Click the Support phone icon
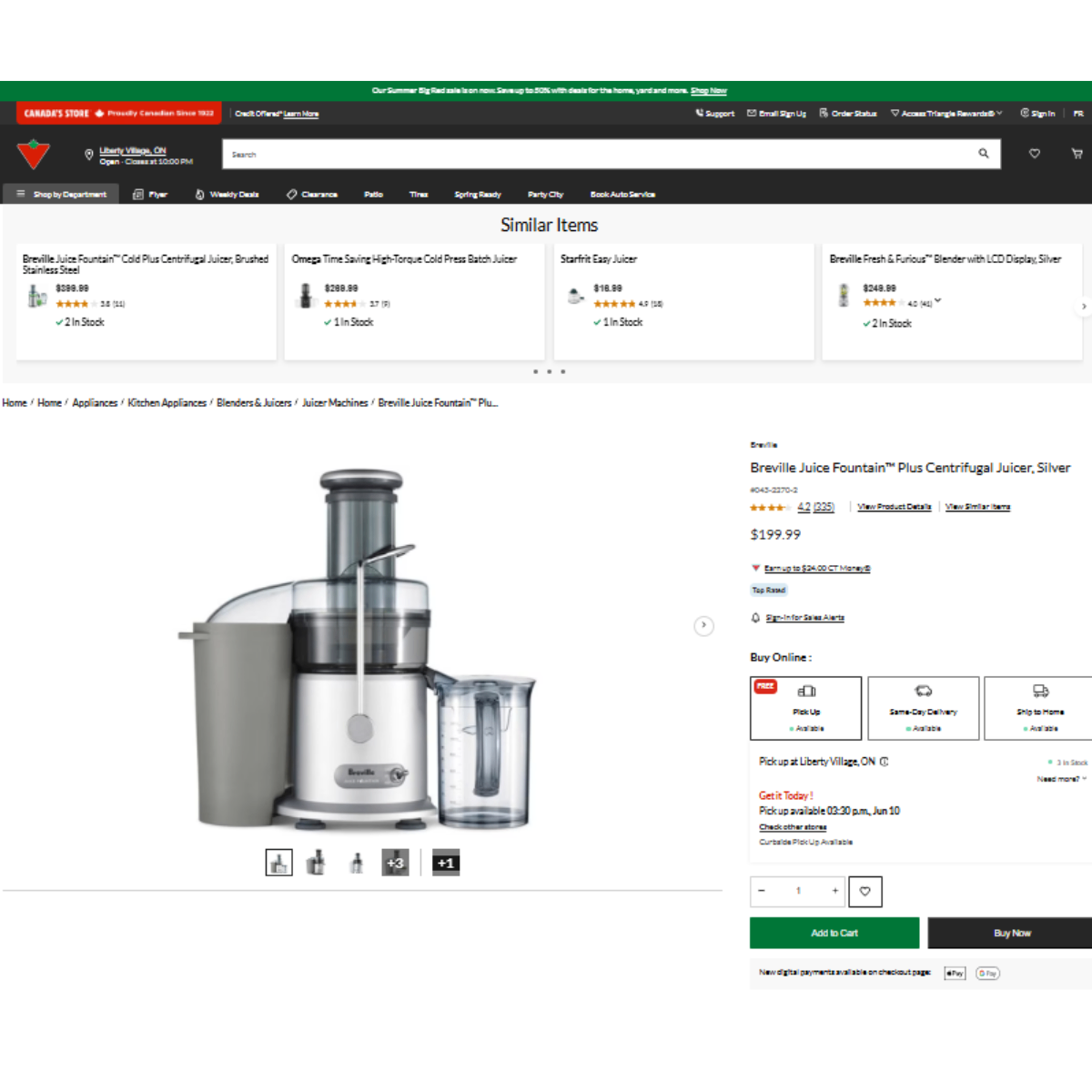Screen dimensions: 1092x1092 pos(699,114)
